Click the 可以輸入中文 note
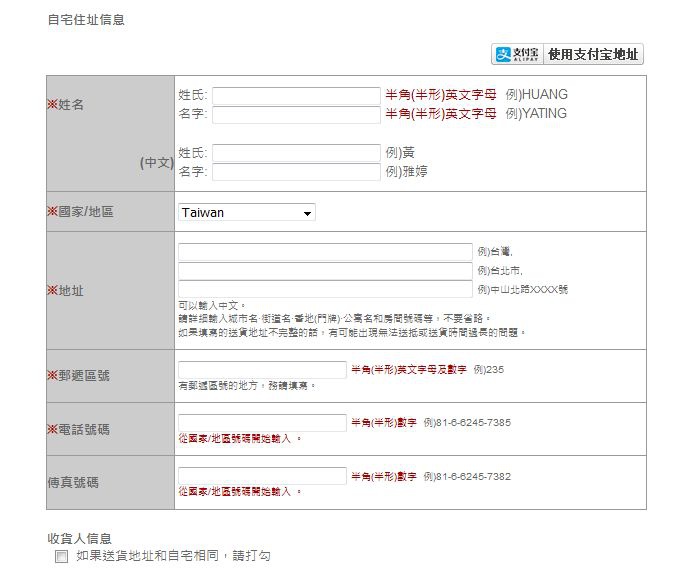The image size is (686, 572). (x=212, y=305)
